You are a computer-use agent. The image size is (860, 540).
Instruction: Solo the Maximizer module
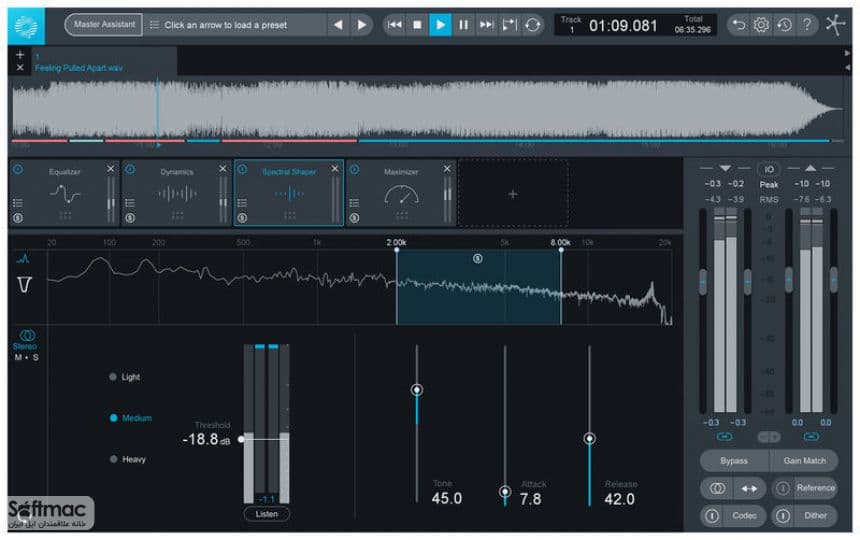coord(354,218)
